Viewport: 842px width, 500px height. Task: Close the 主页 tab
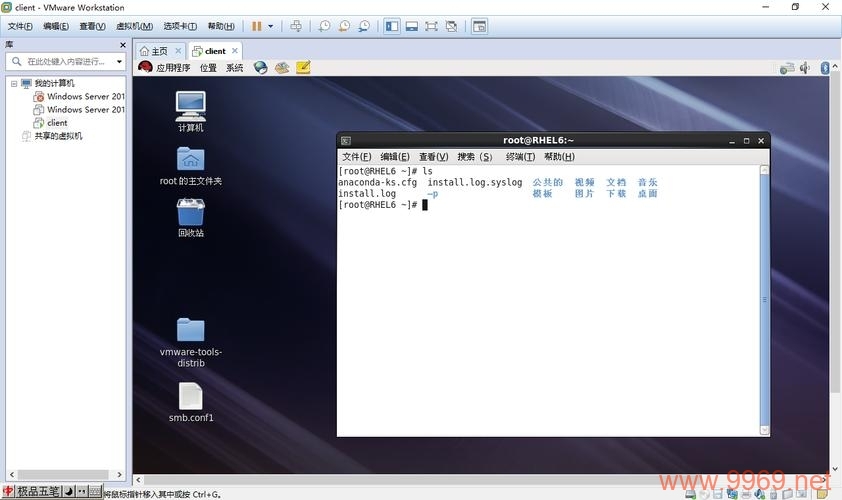178,51
